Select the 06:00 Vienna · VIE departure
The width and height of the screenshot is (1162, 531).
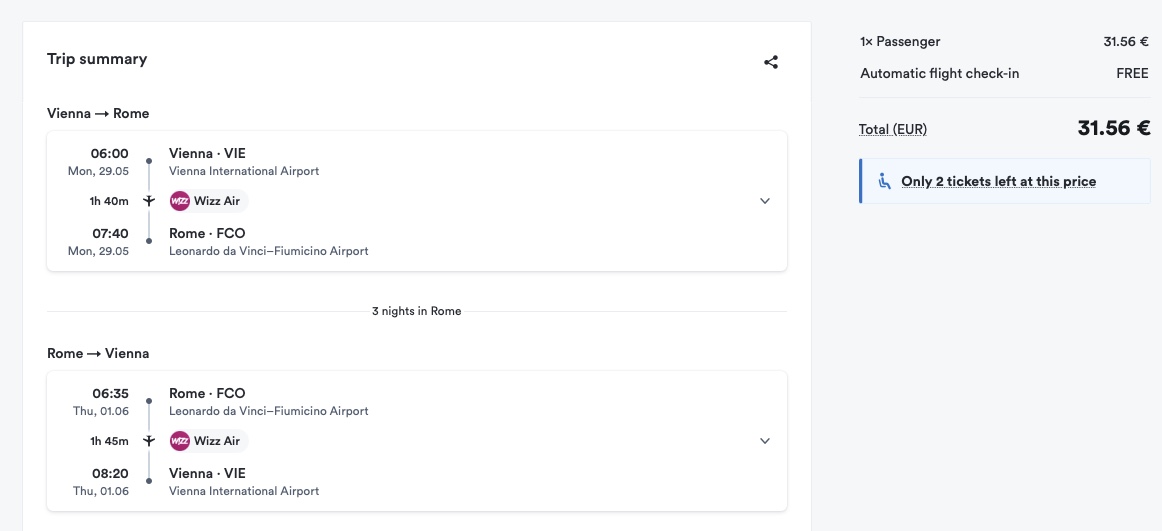pos(207,154)
